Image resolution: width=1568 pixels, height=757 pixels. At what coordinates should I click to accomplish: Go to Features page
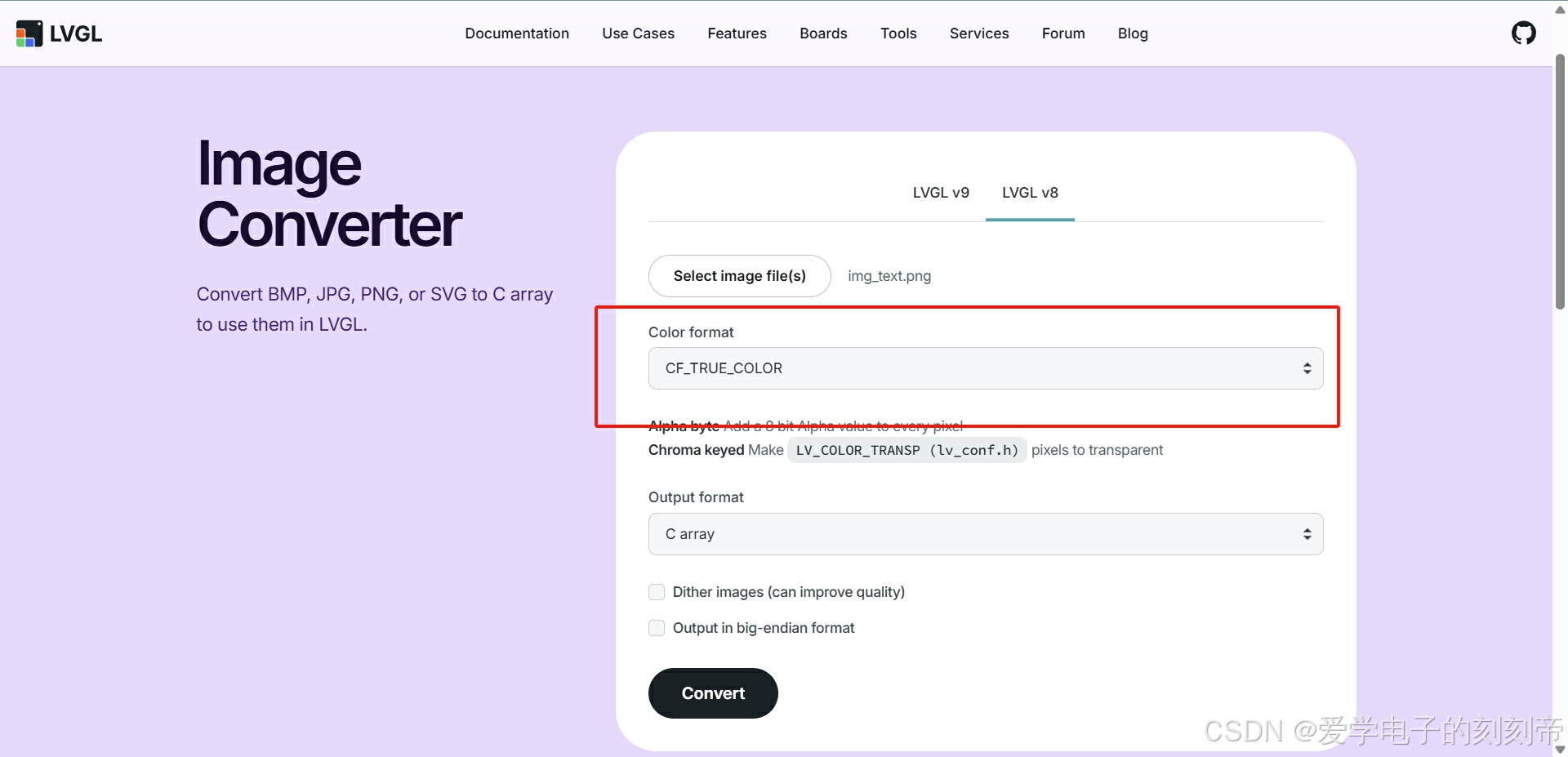coord(737,33)
